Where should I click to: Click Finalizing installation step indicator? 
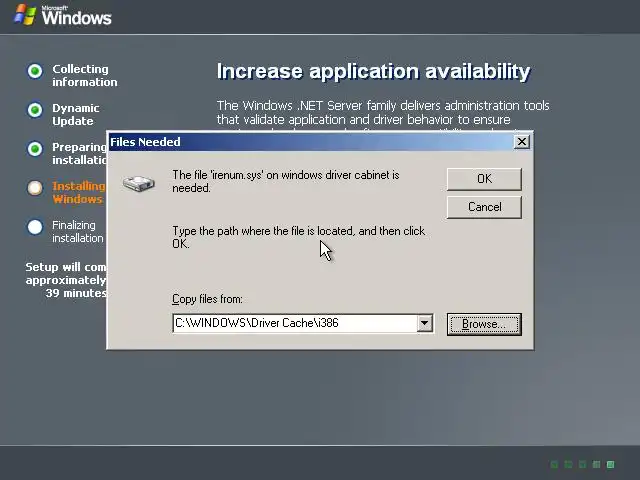[35, 227]
